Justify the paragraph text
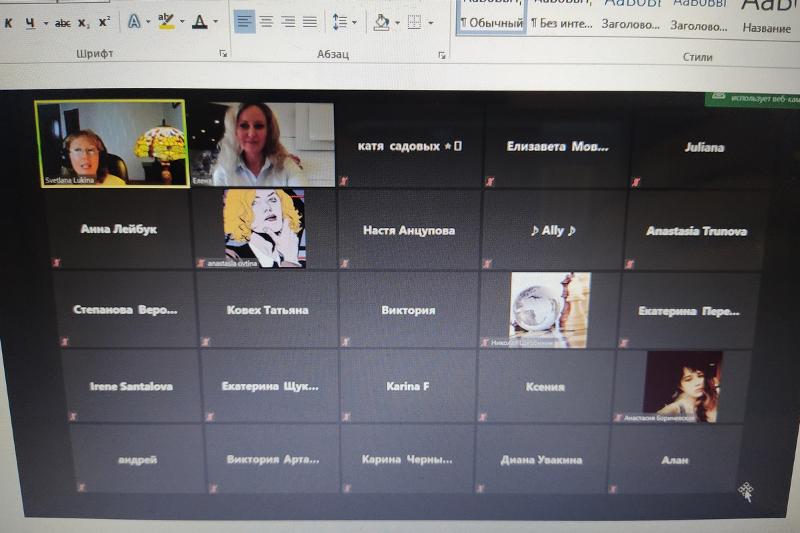The width and height of the screenshot is (800, 533). 310,21
